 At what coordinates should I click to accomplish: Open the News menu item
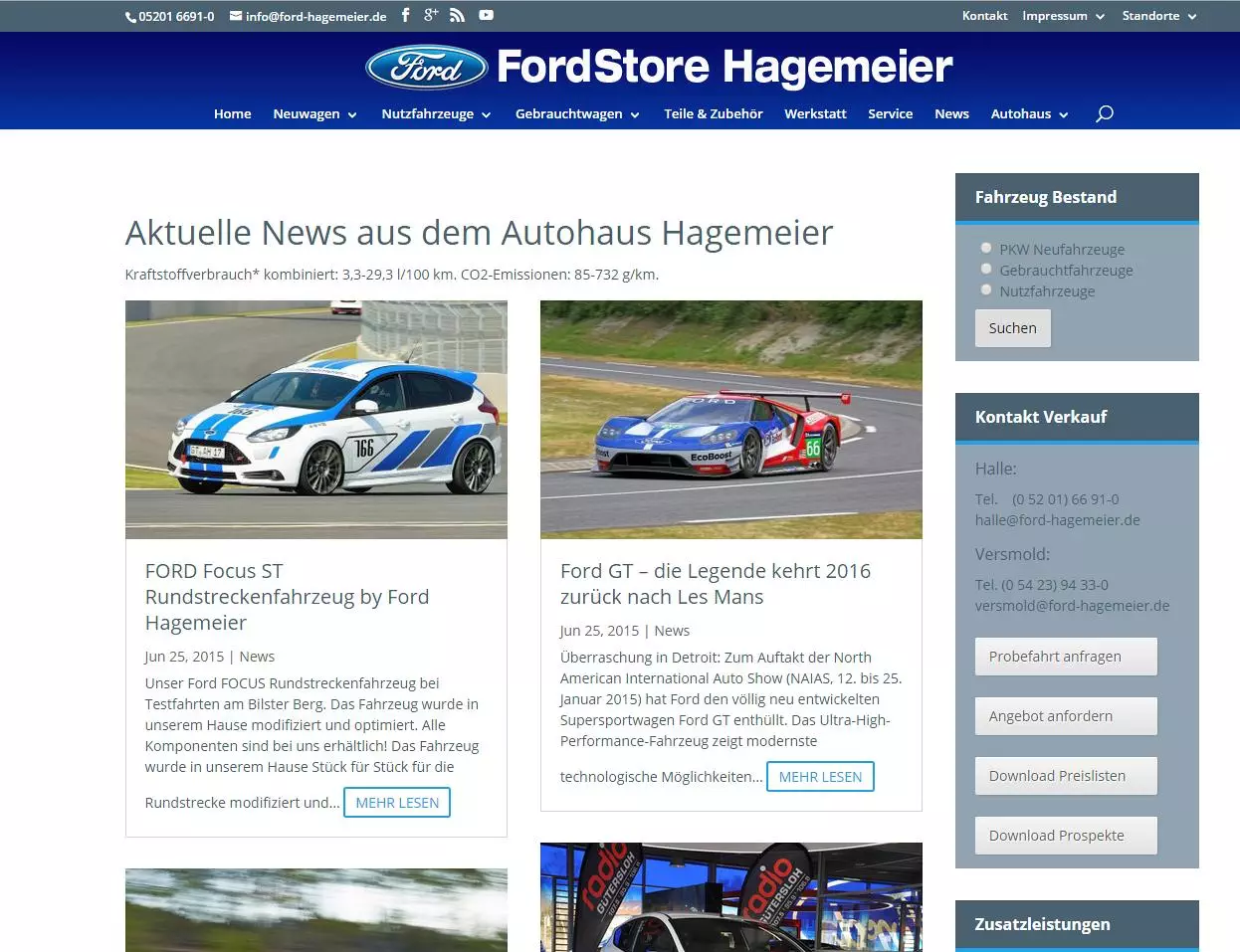(951, 113)
